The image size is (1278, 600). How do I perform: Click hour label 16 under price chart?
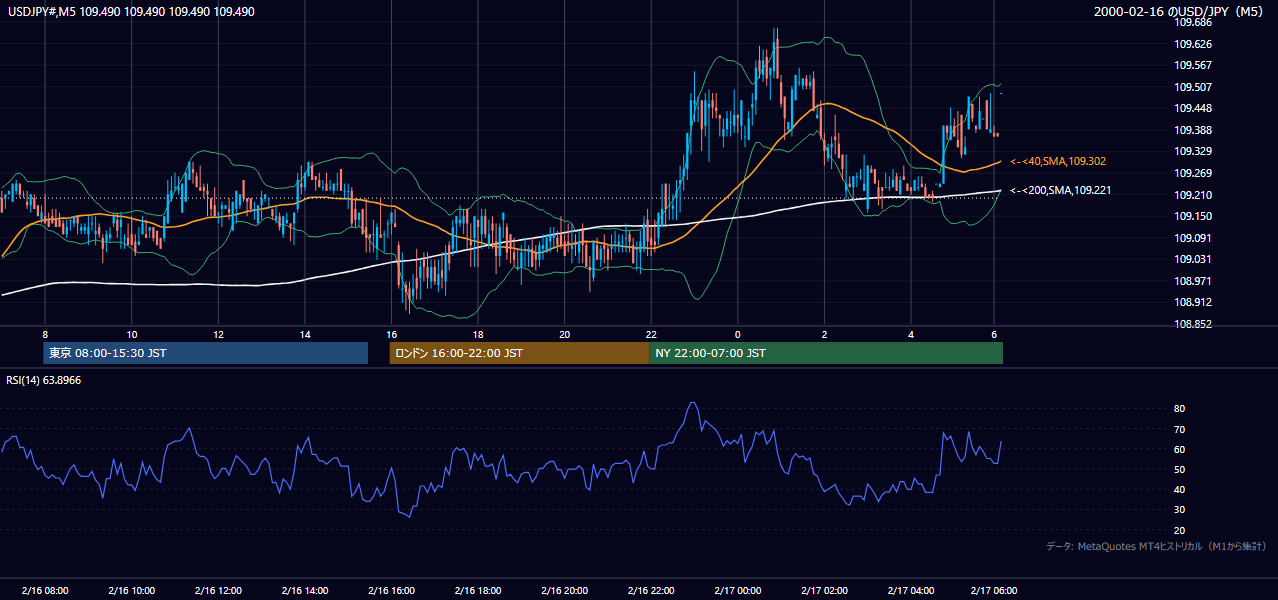[x=391, y=334]
